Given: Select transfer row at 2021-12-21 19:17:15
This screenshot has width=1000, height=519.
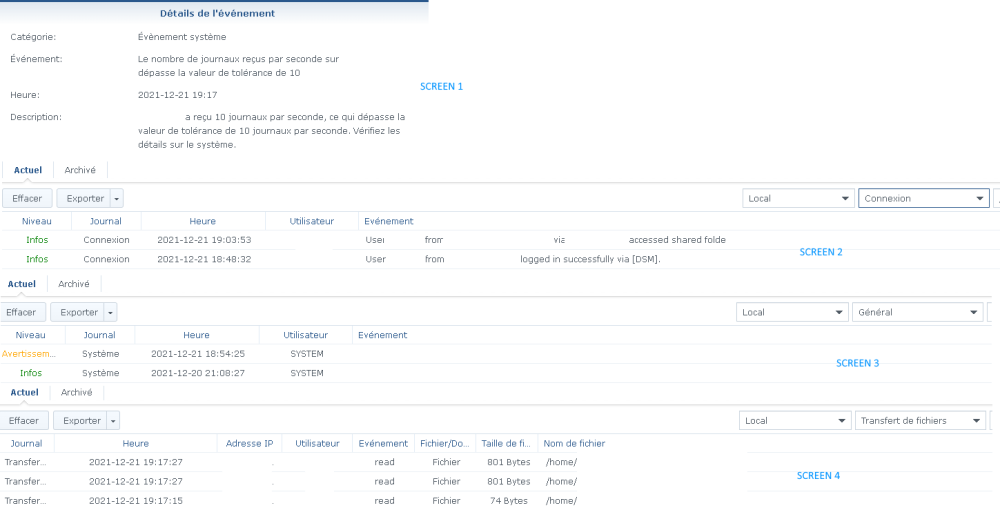Looking at the screenshot, I should click(496, 502).
